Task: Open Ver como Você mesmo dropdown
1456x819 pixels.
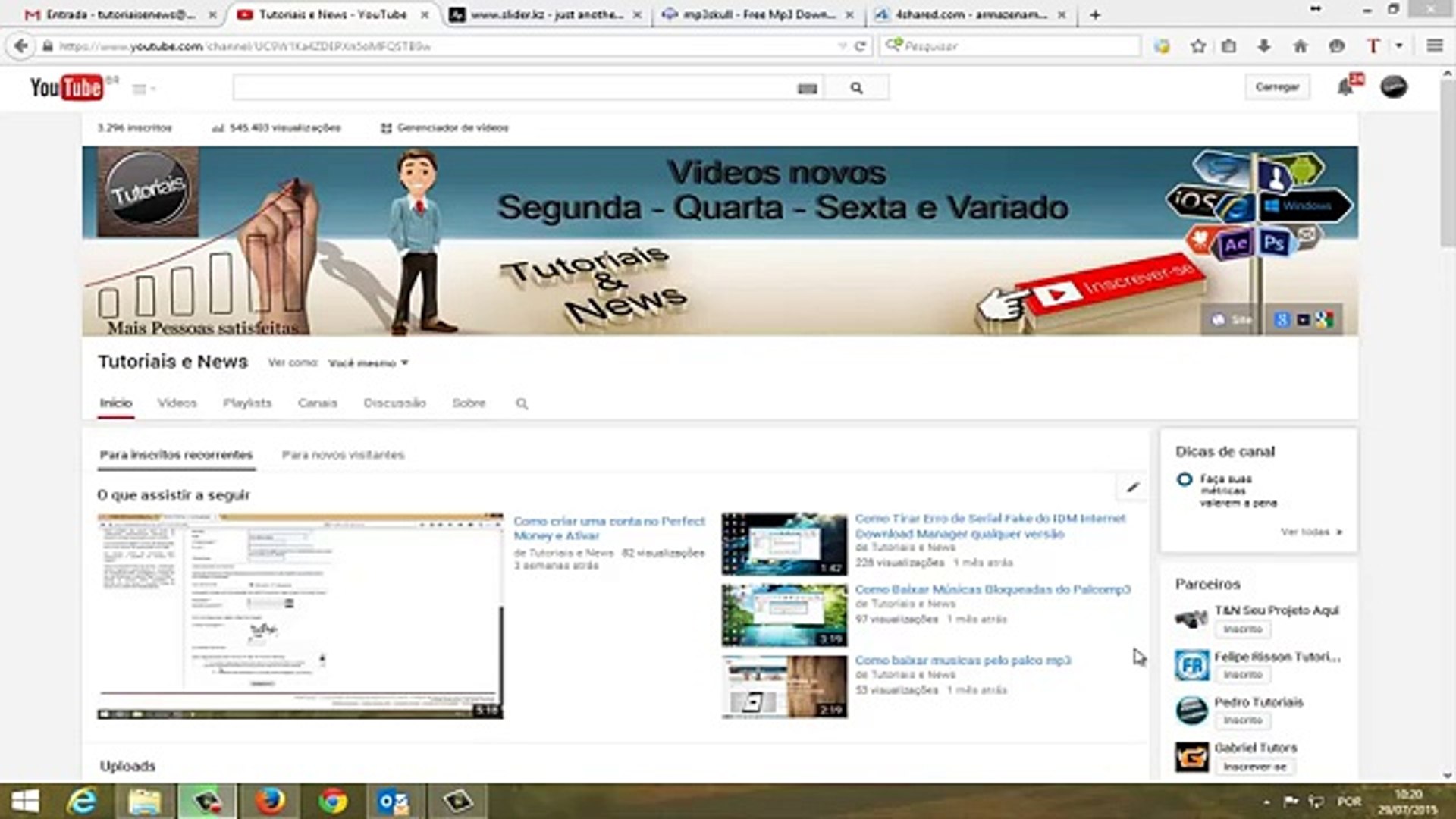Action: click(369, 362)
